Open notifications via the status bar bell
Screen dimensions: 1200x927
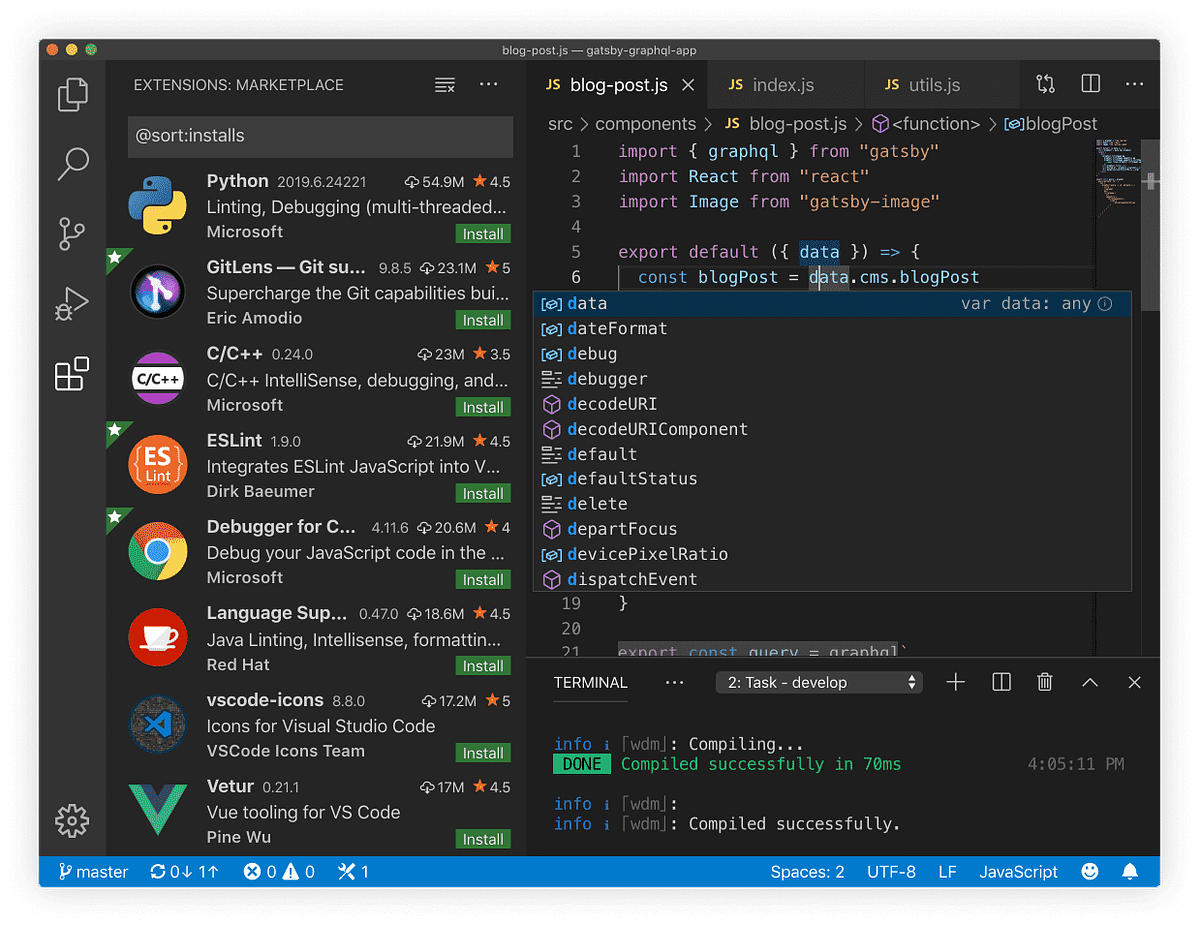click(x=1129, y=871)
